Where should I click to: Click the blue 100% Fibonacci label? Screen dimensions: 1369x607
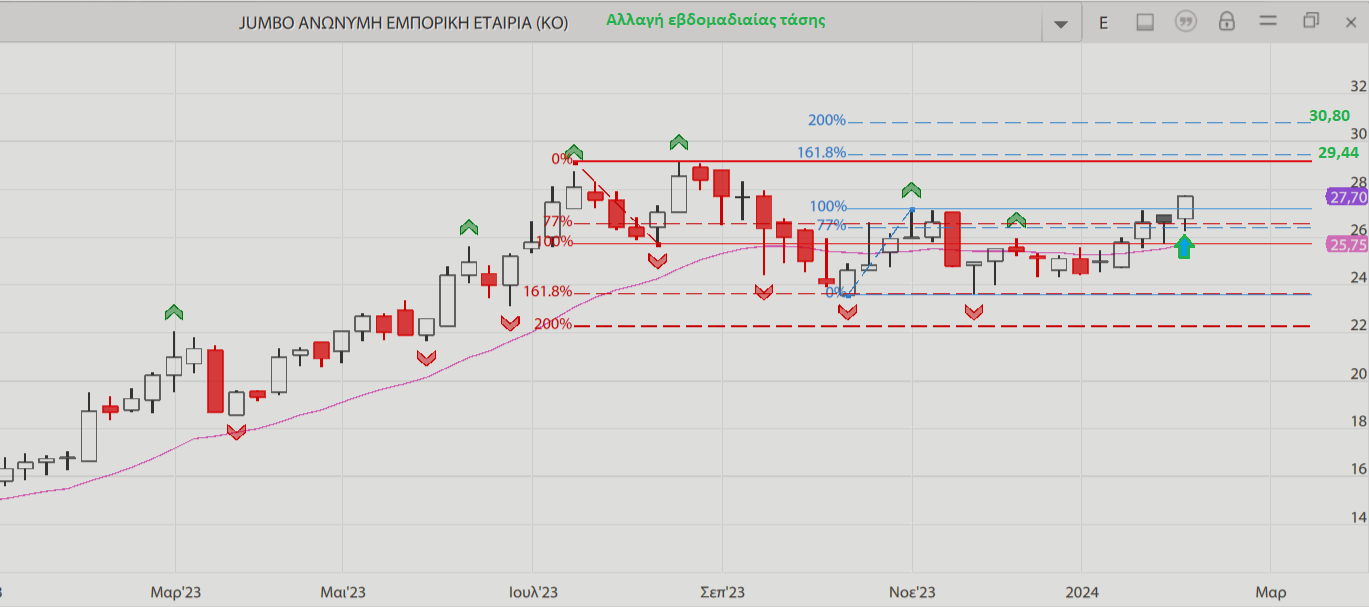click(828, 207)
